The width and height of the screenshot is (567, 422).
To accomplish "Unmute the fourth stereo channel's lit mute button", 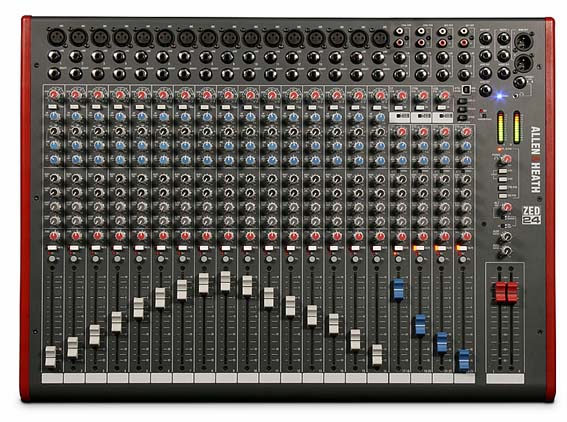I will pos(462,248).
